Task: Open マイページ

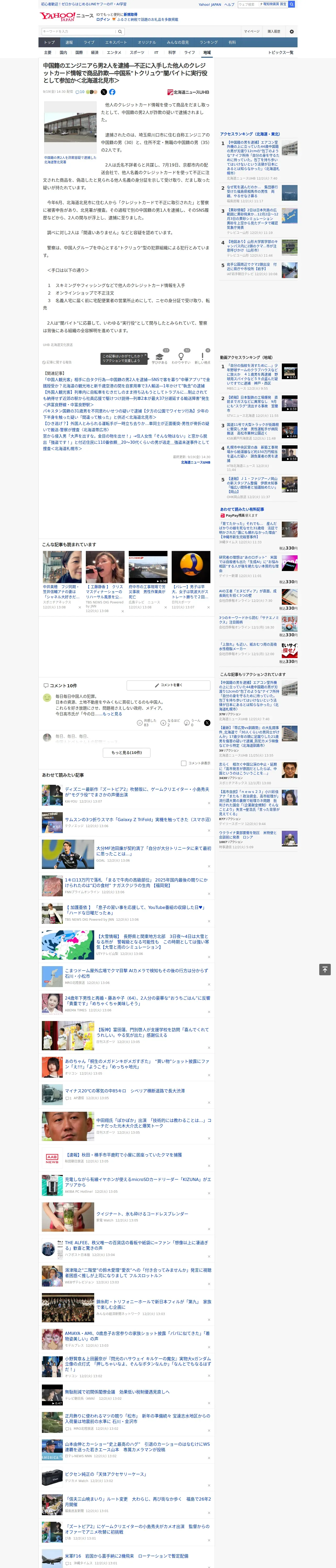Action: 251,31
